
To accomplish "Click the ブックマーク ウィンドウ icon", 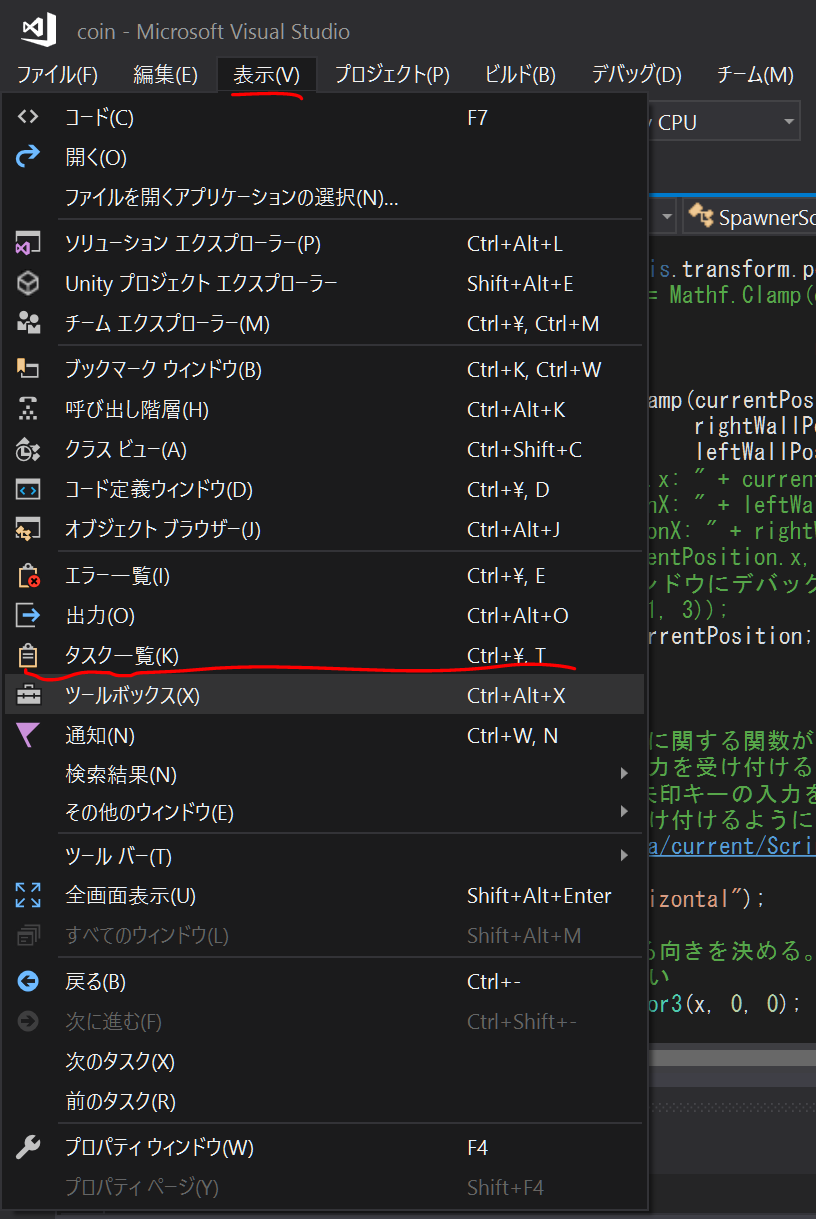I will tap(28, 369).
